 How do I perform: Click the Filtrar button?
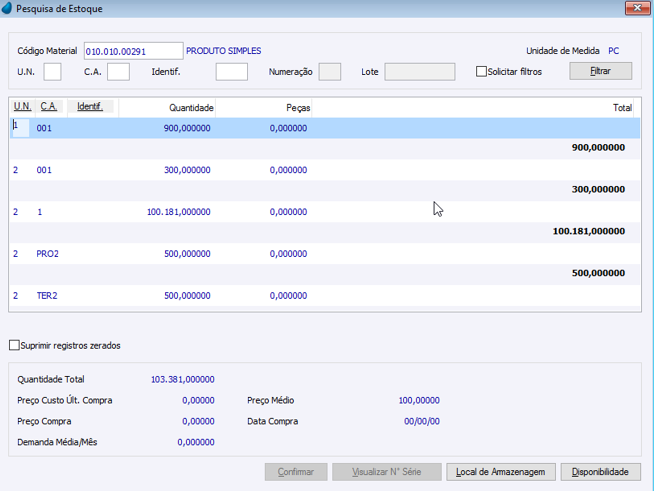(x=600, y=71)
